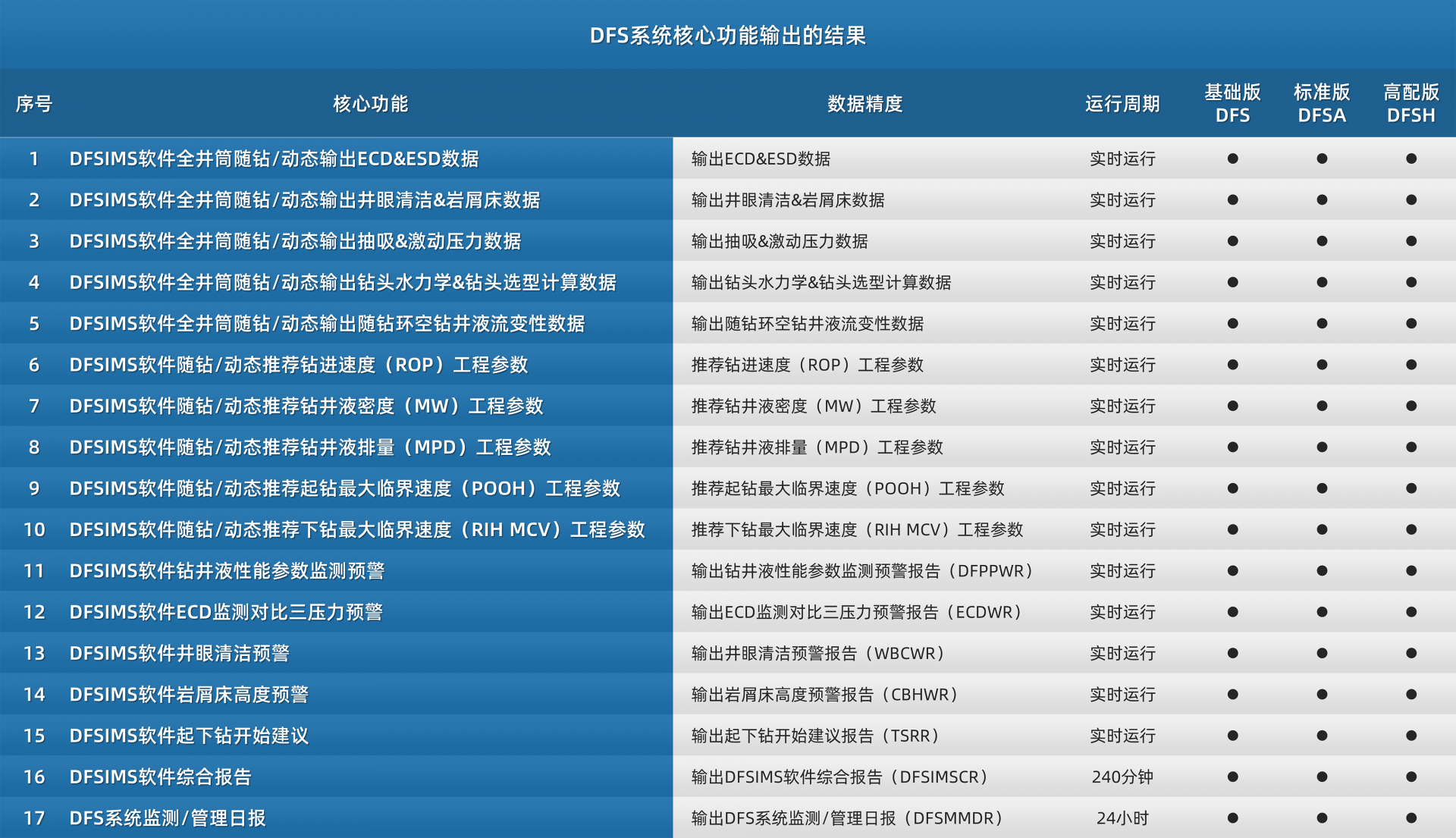Click row number 17 in 序号 column
This screenshot has width=1456, height=838.
click(34, 818)
